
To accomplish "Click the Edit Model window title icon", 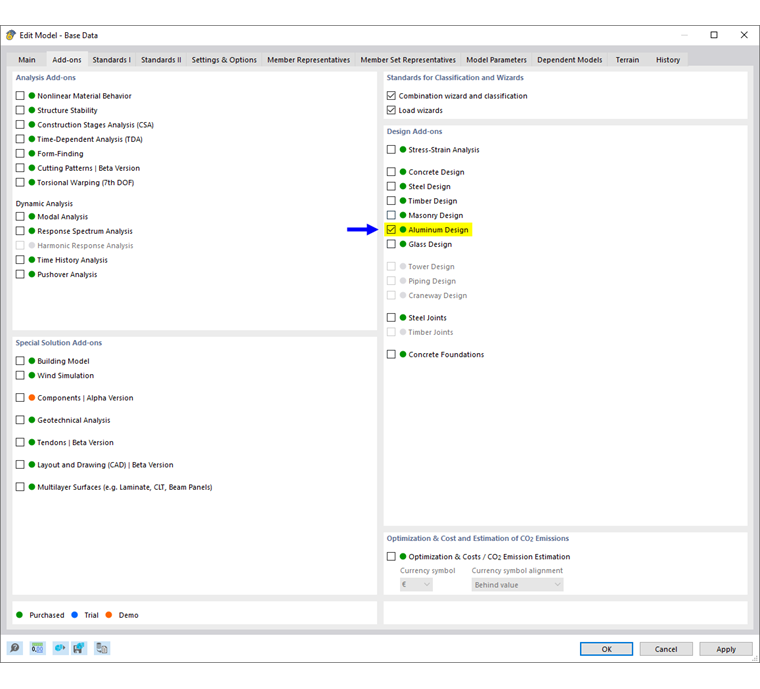I will [11, 35].
